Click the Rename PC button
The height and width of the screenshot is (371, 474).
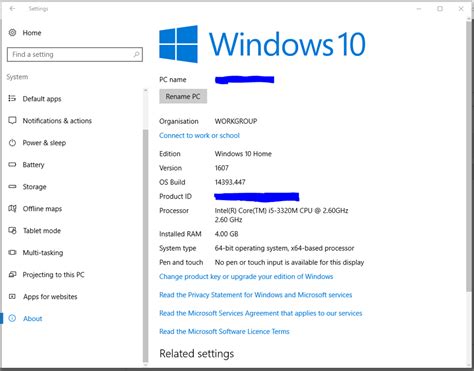(x=183, y=96)
